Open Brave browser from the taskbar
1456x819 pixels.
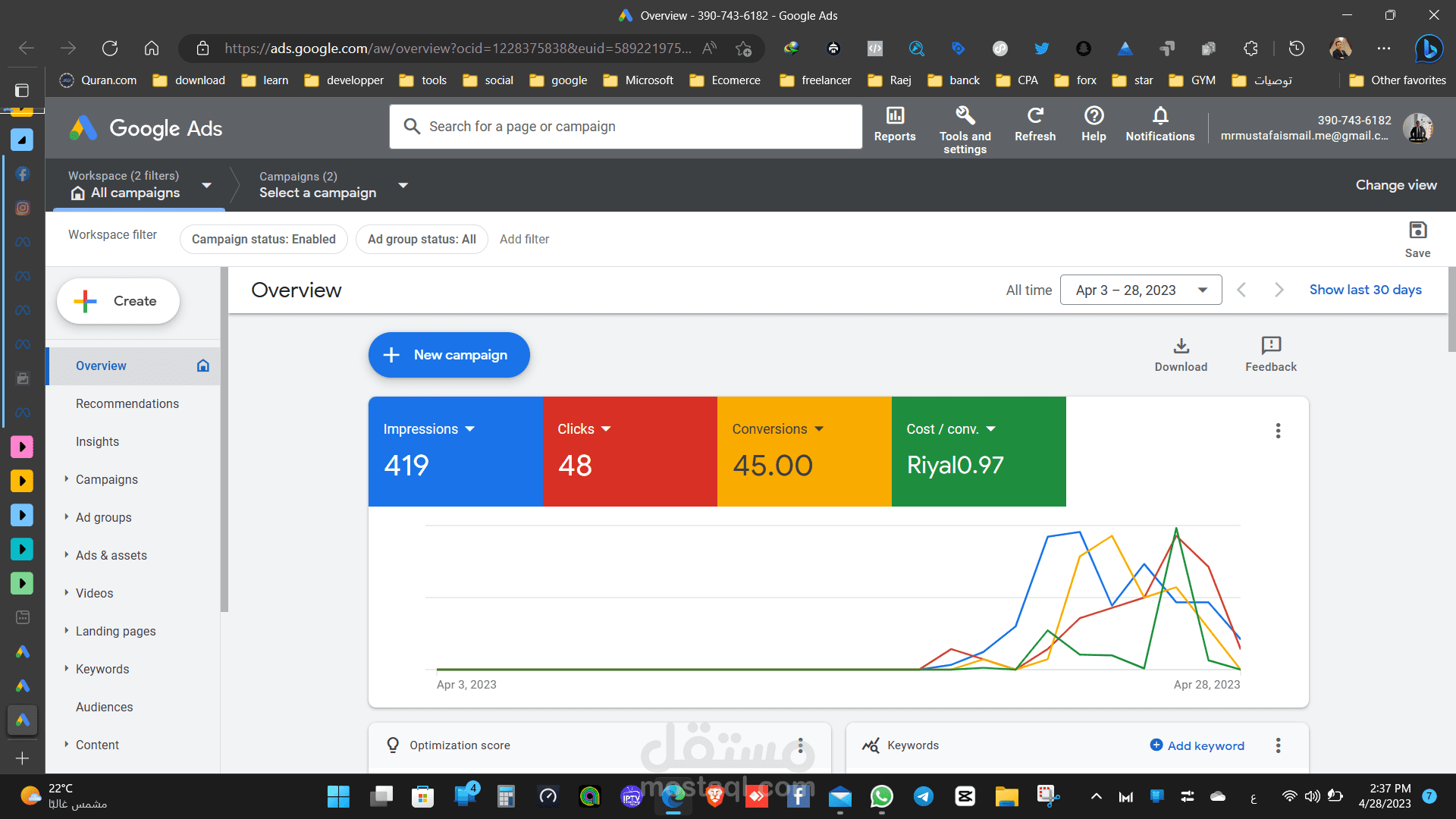coord(714,796)
